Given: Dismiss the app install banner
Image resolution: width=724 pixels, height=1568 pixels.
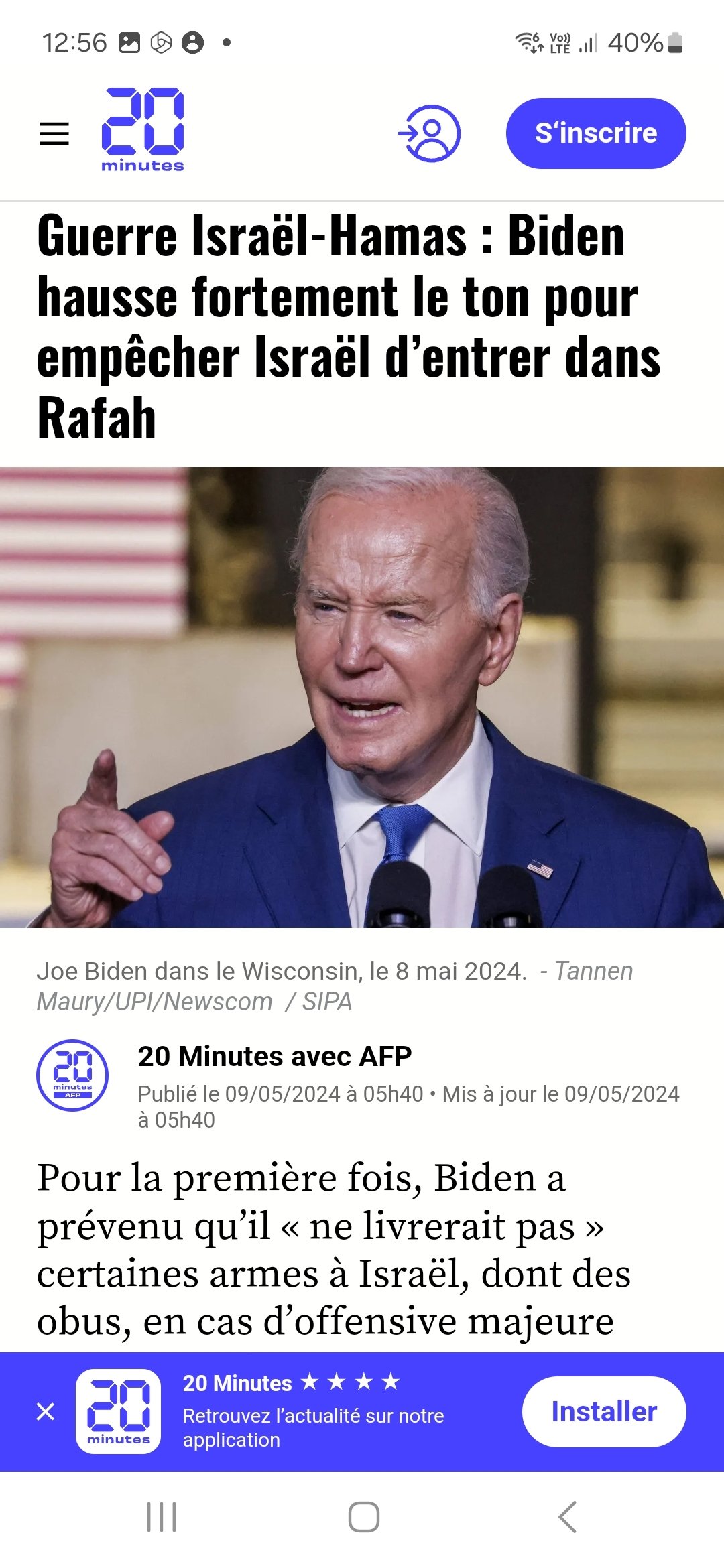Looking at the screenshot, I should pyautogui.click(x=46, y=1411).
